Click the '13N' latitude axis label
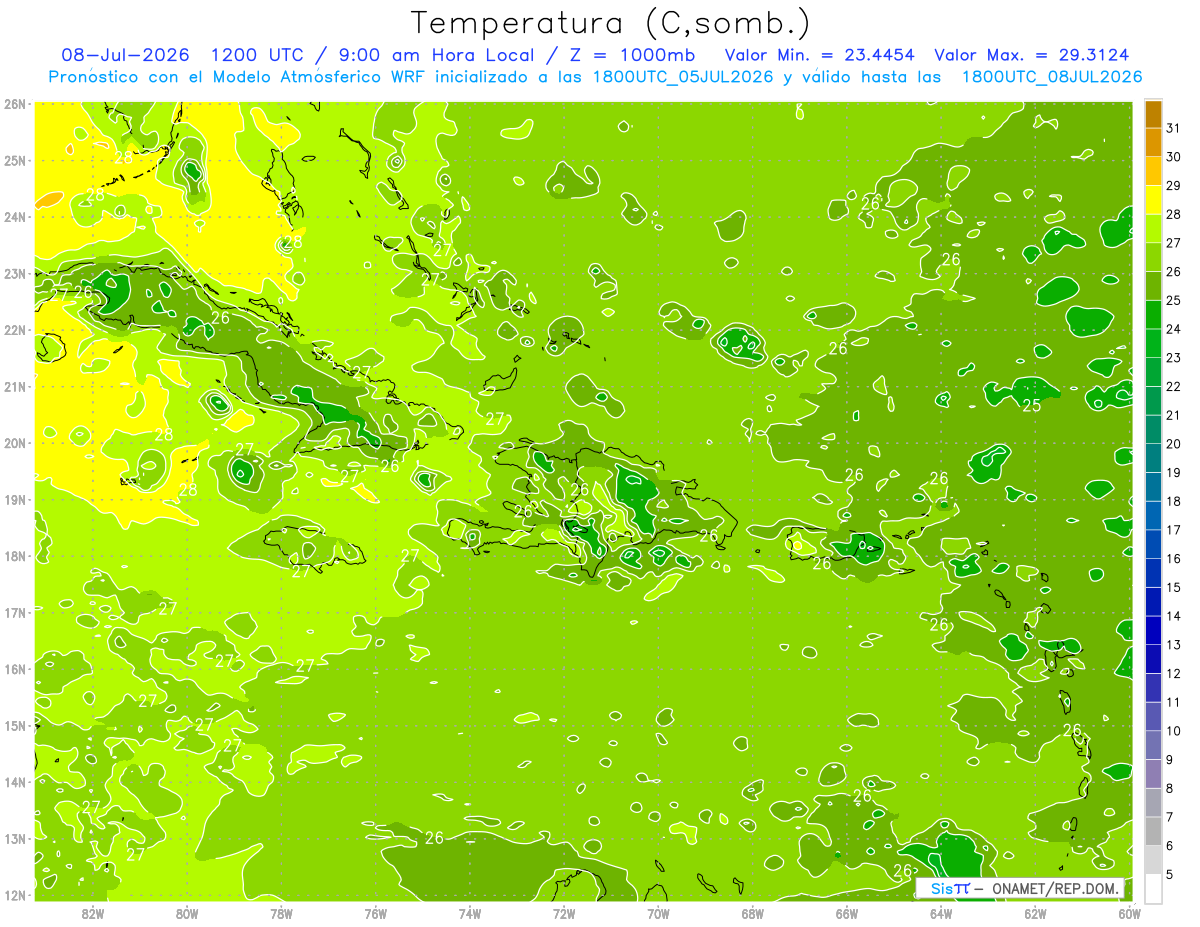The width and height of the screenshot is (1200, 927). coord(15,838)
